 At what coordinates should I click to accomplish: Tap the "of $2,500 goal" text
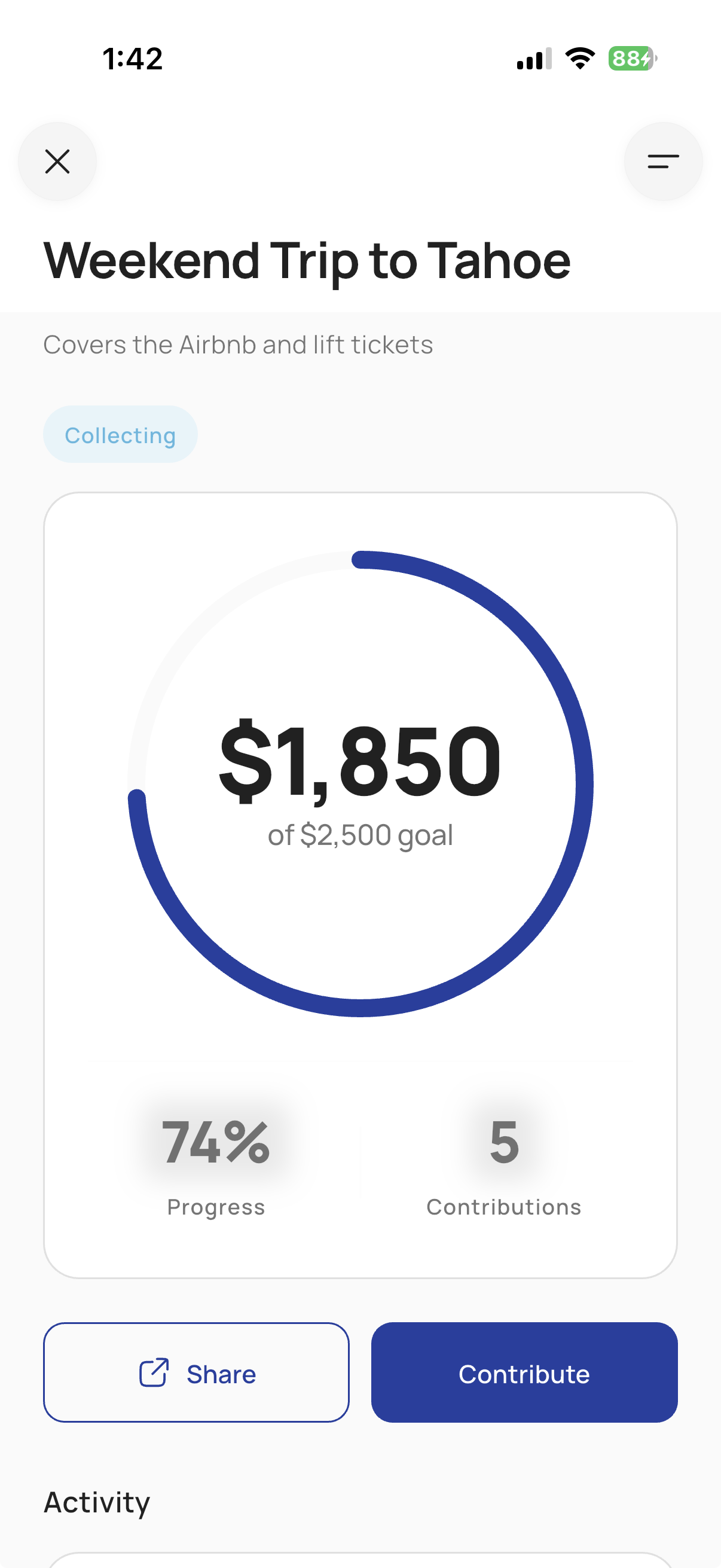(360, 834)
